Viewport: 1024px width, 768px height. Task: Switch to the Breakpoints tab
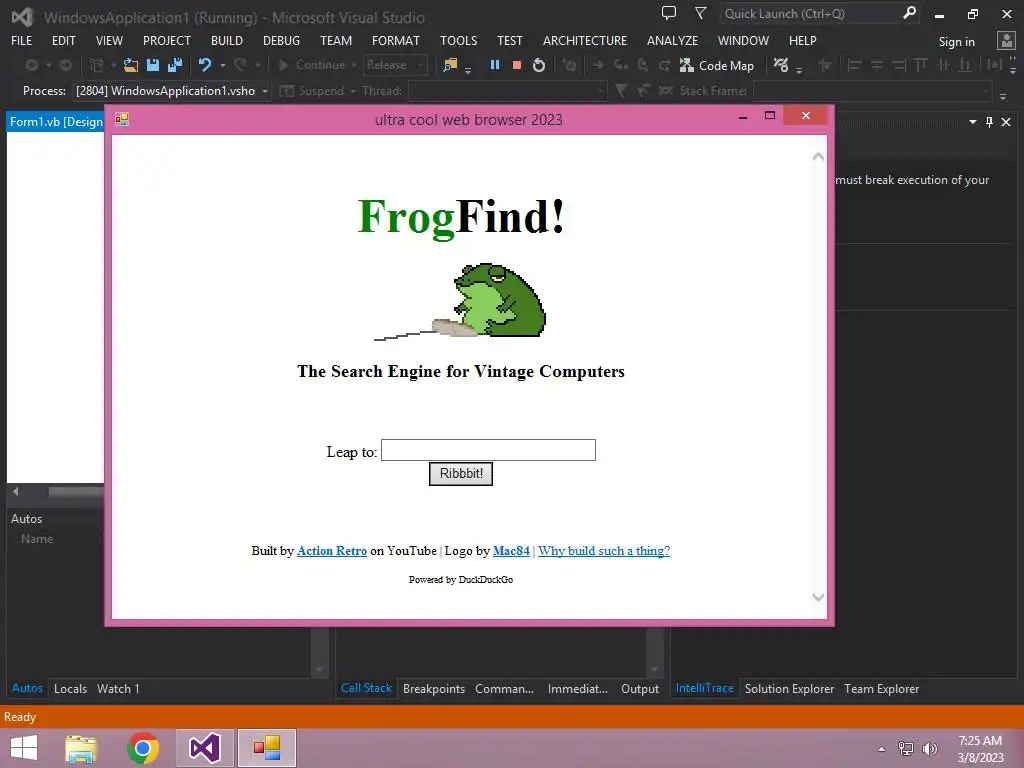pos(434,688)
